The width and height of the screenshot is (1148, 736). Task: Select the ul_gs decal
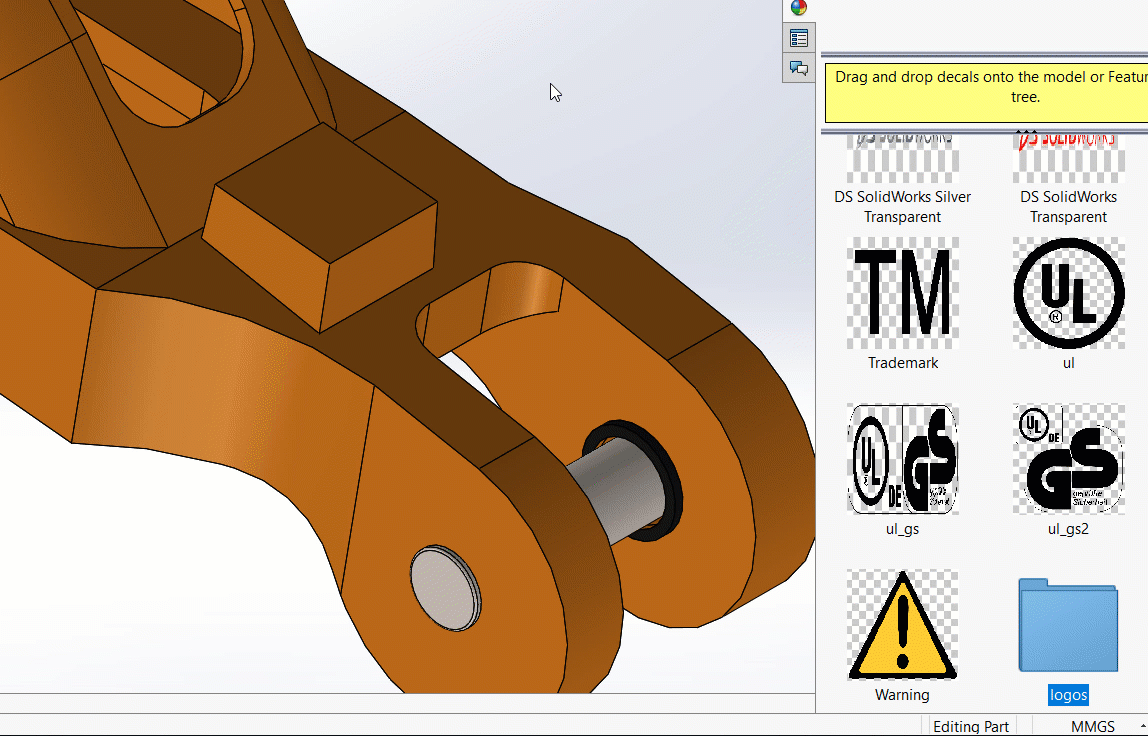(x=902, y=459)
